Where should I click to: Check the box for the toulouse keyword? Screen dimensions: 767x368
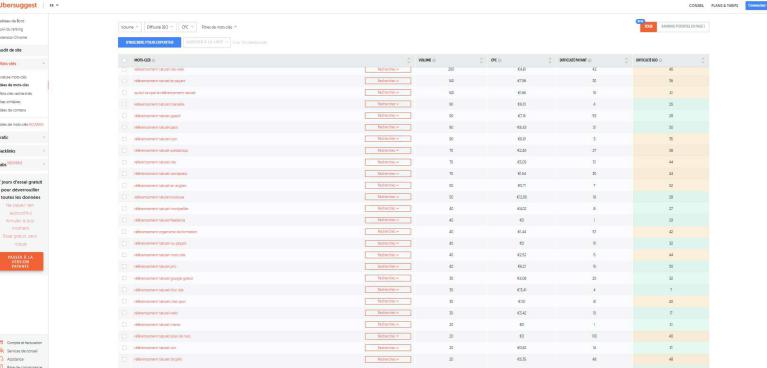point(124,197)
